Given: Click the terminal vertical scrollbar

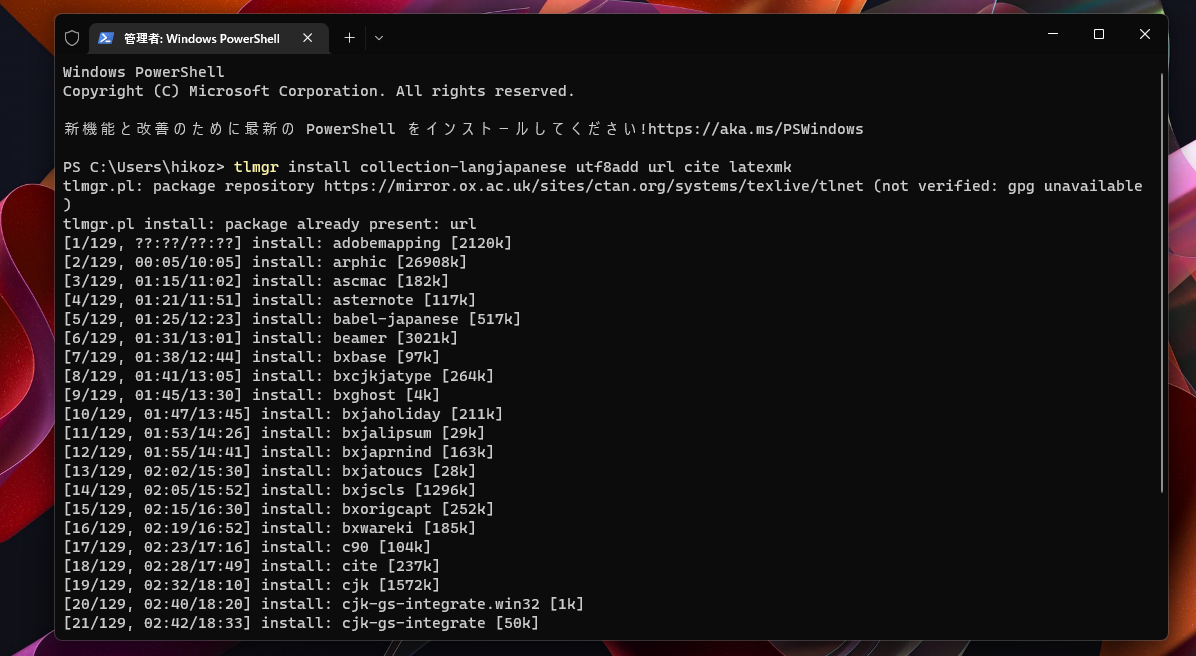Looking at the screenshot, I should pyautogui.click(x=1162, y=282).
